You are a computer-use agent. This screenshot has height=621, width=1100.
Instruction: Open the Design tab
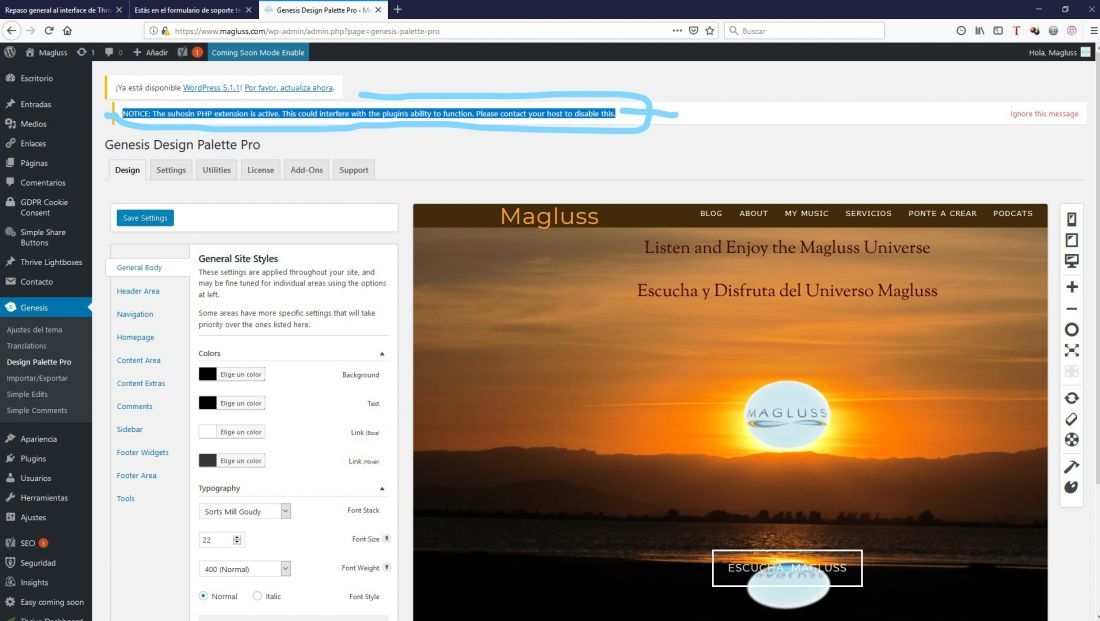[x=127, y=170]
